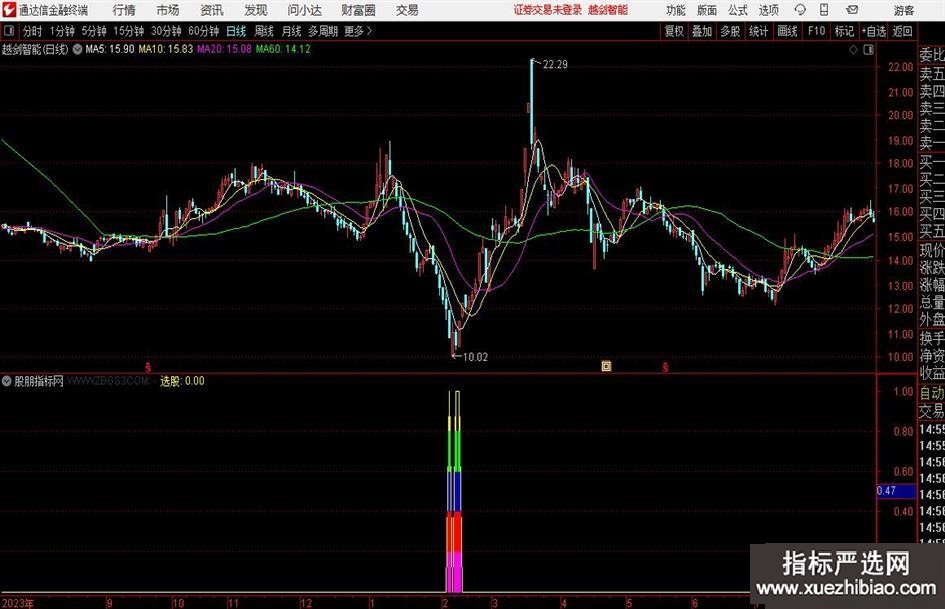Open the 资讯 menu

pyautogui.click(x=212, y=10)
